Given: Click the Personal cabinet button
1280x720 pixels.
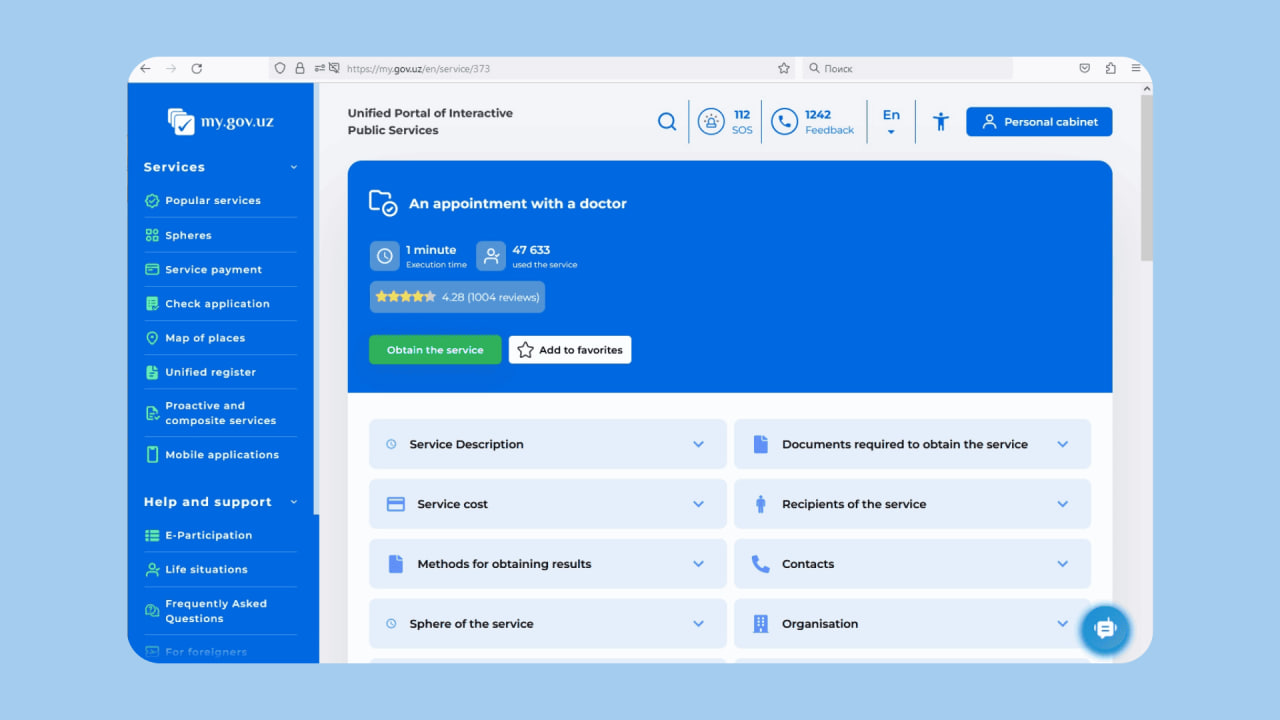Looking at the screenshot, I should (1039, 122).
